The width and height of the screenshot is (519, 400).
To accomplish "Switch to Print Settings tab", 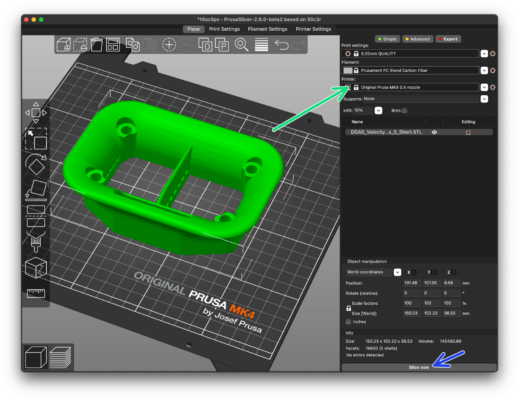I will pos(224,29).
